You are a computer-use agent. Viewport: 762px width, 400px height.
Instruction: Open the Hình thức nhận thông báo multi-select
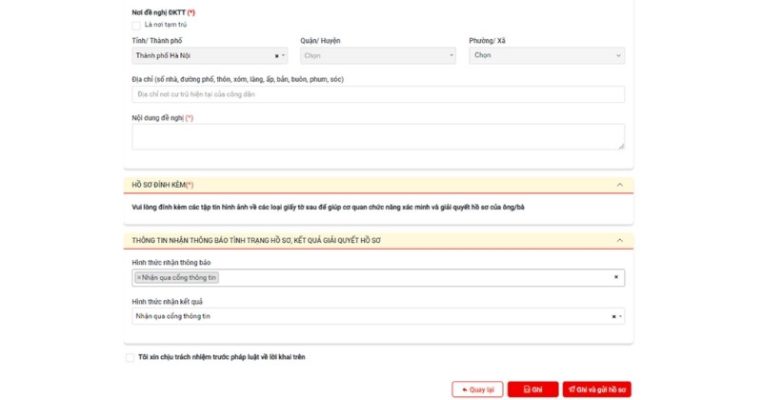tap(400, 277)
